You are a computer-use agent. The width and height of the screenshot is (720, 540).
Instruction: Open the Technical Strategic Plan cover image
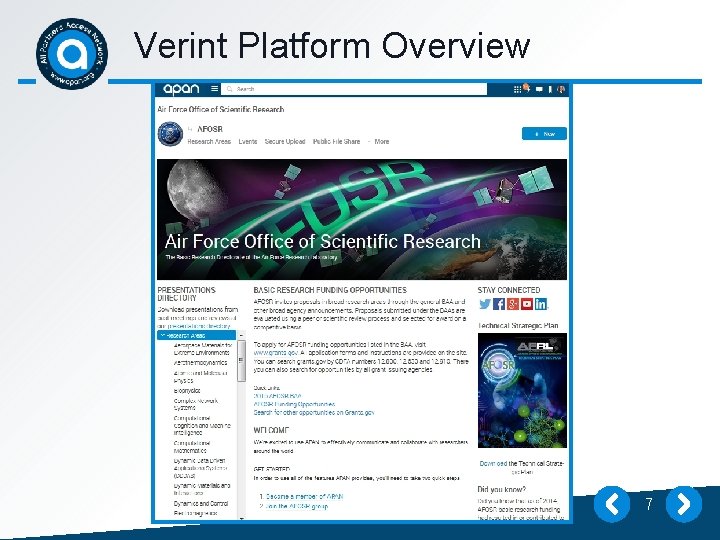(522, 390)
